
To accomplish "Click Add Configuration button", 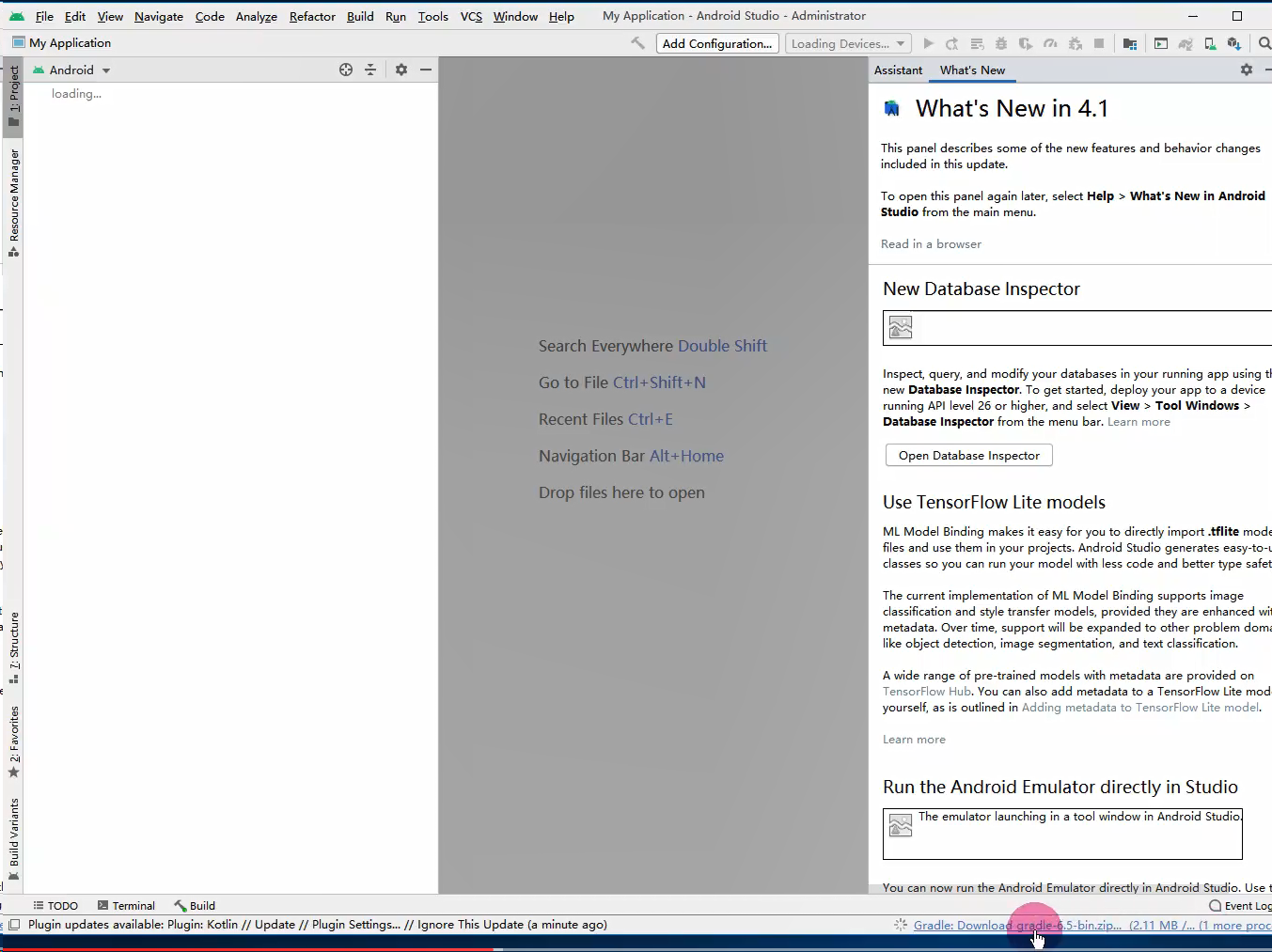I will pyautogui.click(x=717, y=43).
